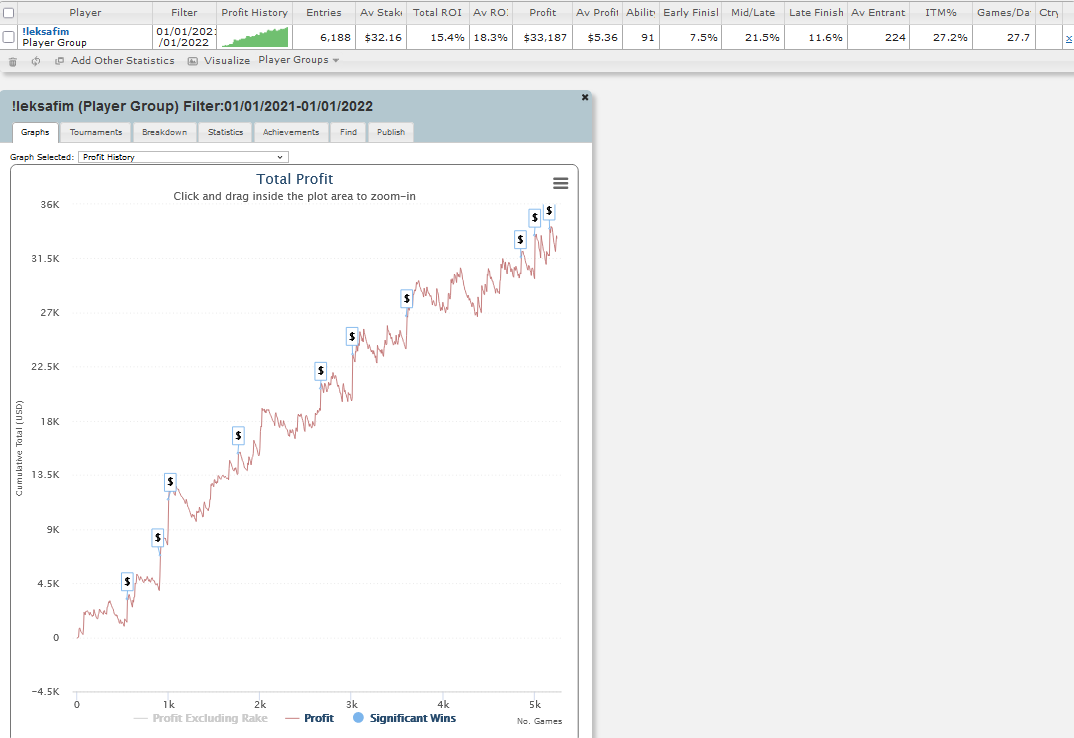Sort by the Filter column header
Image resolution: width=1074 pixels, height=738 pixels.
coord(184,13)
